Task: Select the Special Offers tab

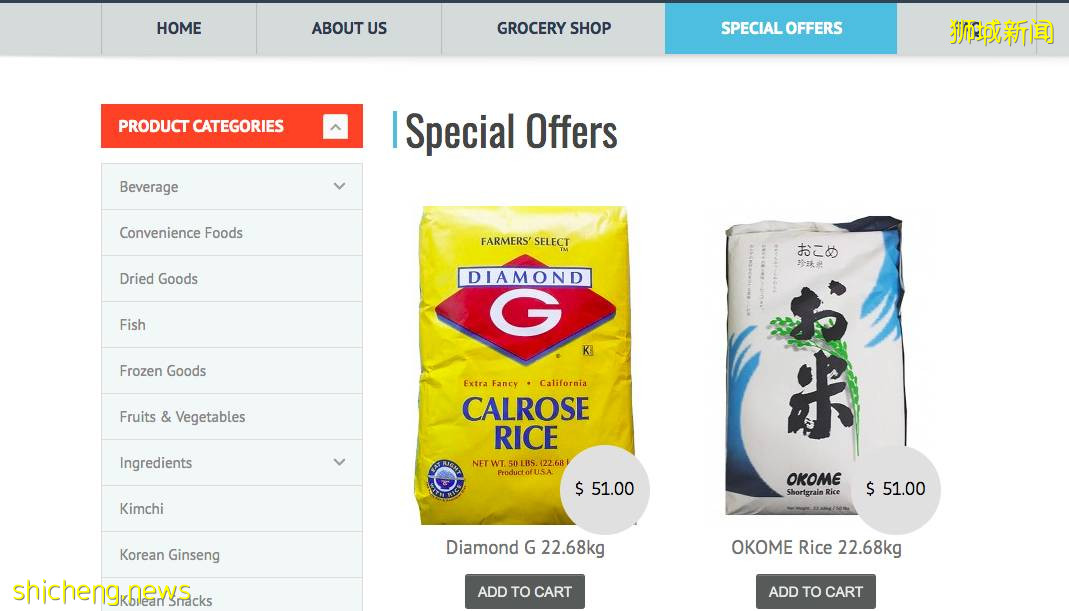Action: [x=781, y=28]
